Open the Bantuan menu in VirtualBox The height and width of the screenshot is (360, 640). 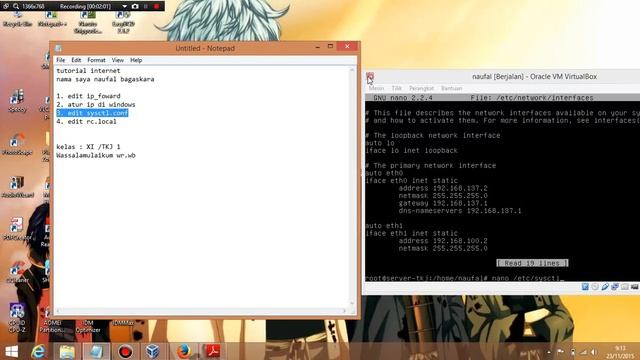tap(451, 88)
